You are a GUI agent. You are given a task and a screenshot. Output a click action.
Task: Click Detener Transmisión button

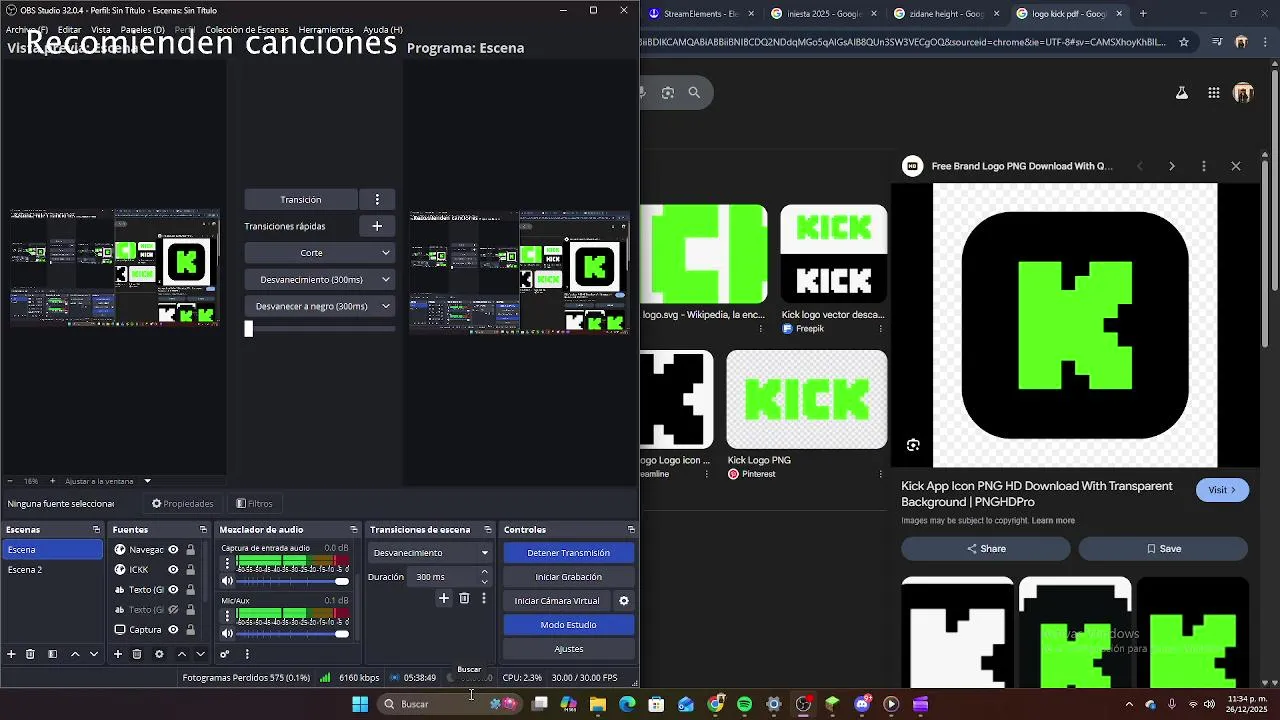[568, 553]
